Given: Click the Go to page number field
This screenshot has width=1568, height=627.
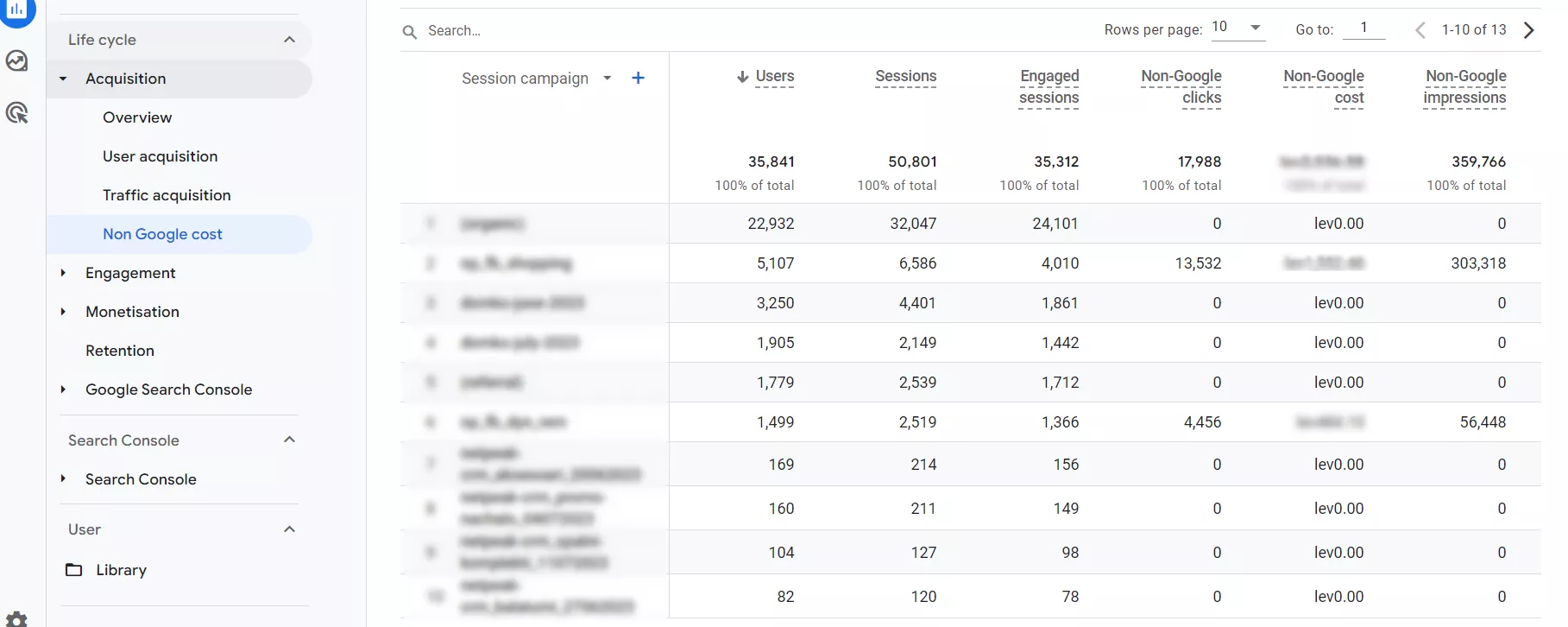Looking at the screenshot, I should point(1364,28).
